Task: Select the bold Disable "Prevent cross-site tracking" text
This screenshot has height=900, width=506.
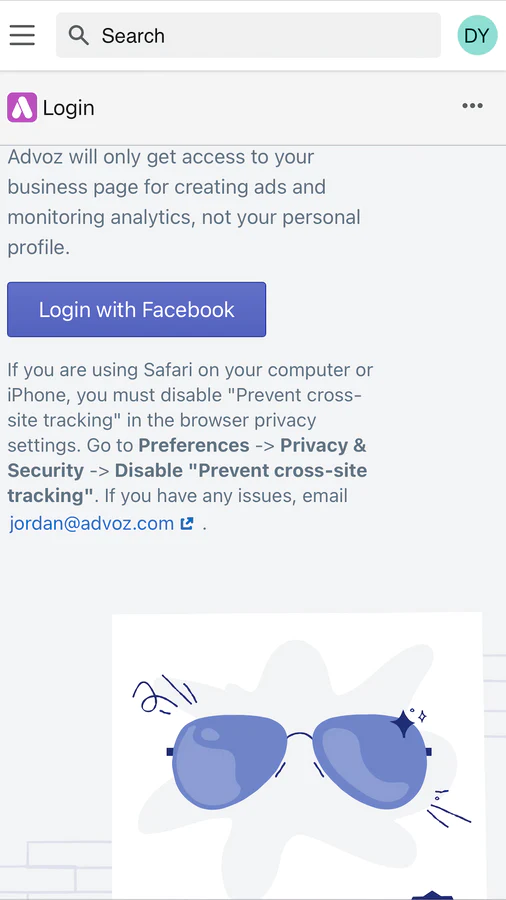Action: point(187,483)
